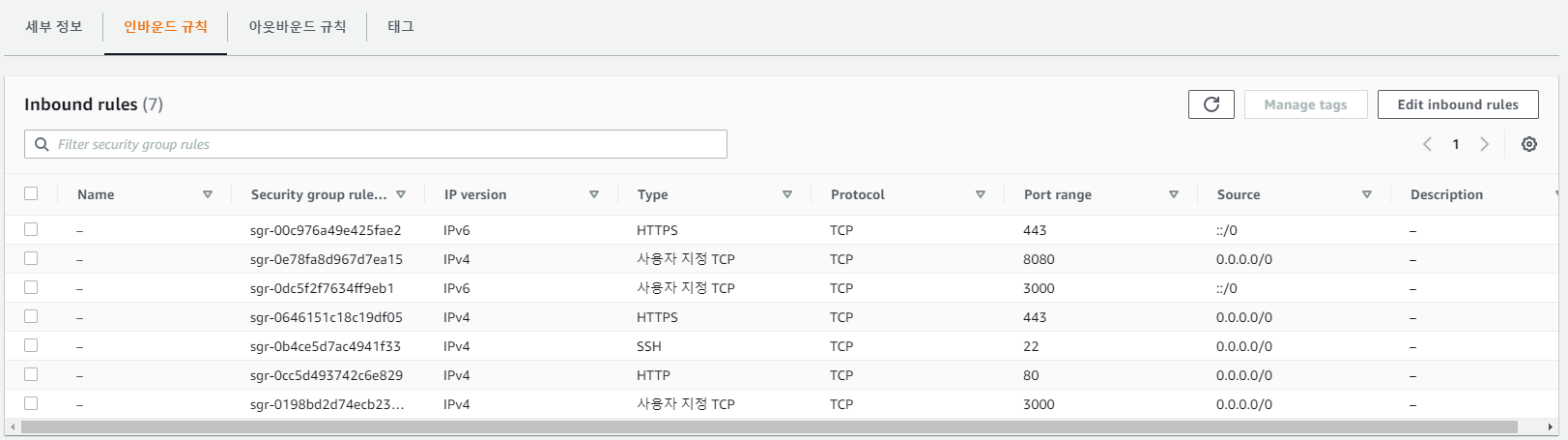1568x440 pixels.
Task: Check the SSH rule row checkbox
Action: [31, 345]
